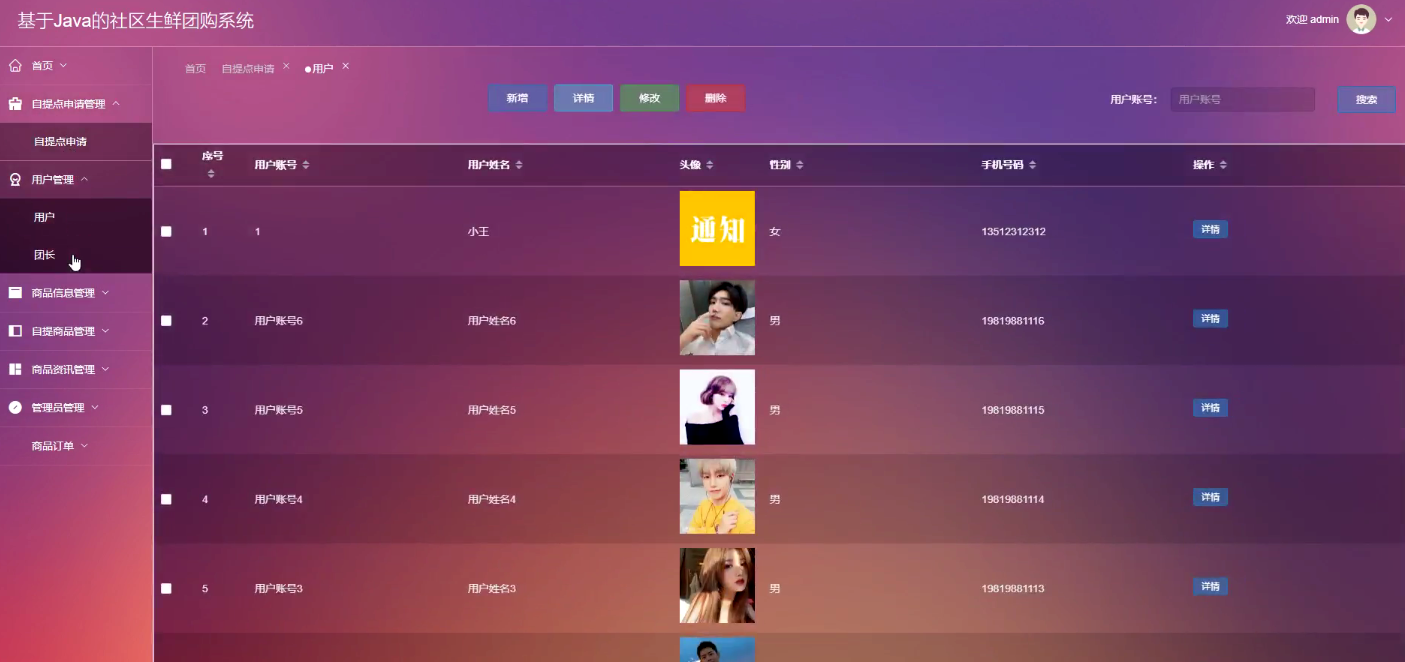Close the 自提点申请 tab
1405x662 pixels.
[x=286, y=66]
